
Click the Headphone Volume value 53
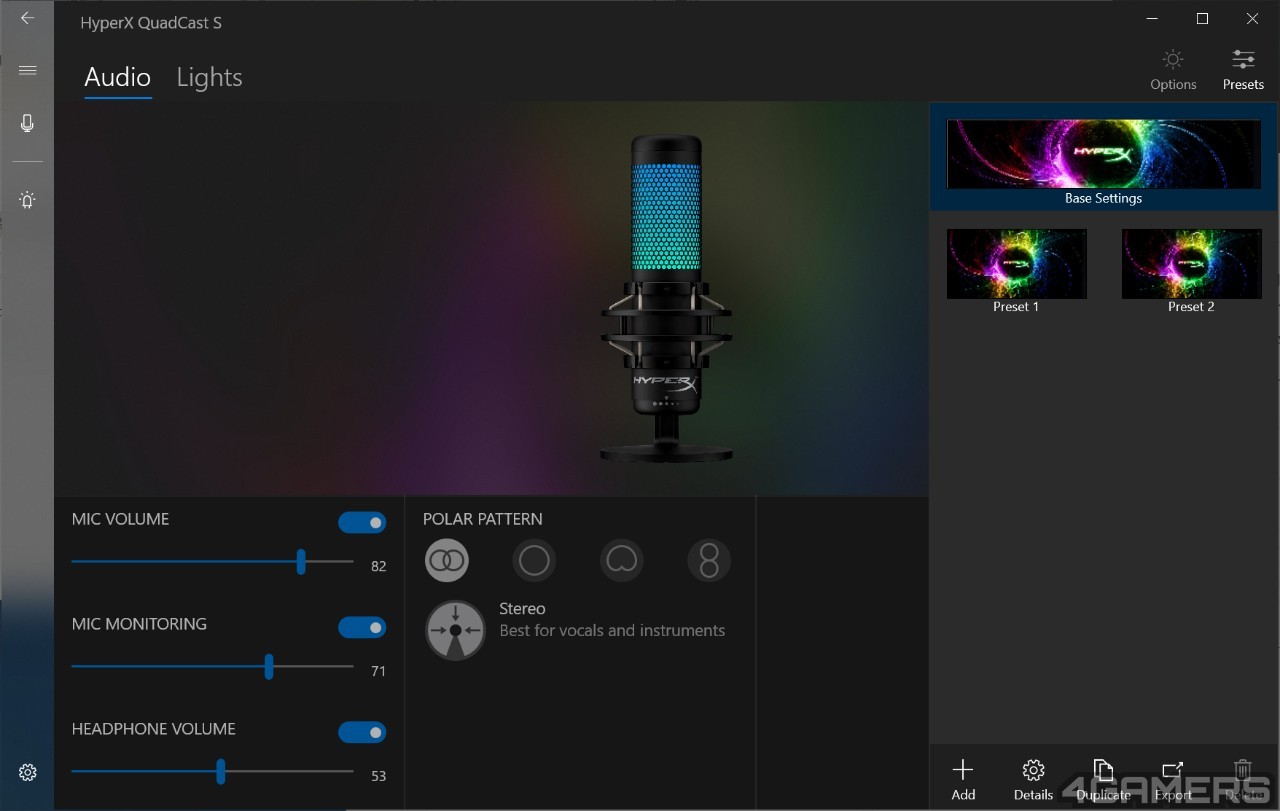click(378, 776)
